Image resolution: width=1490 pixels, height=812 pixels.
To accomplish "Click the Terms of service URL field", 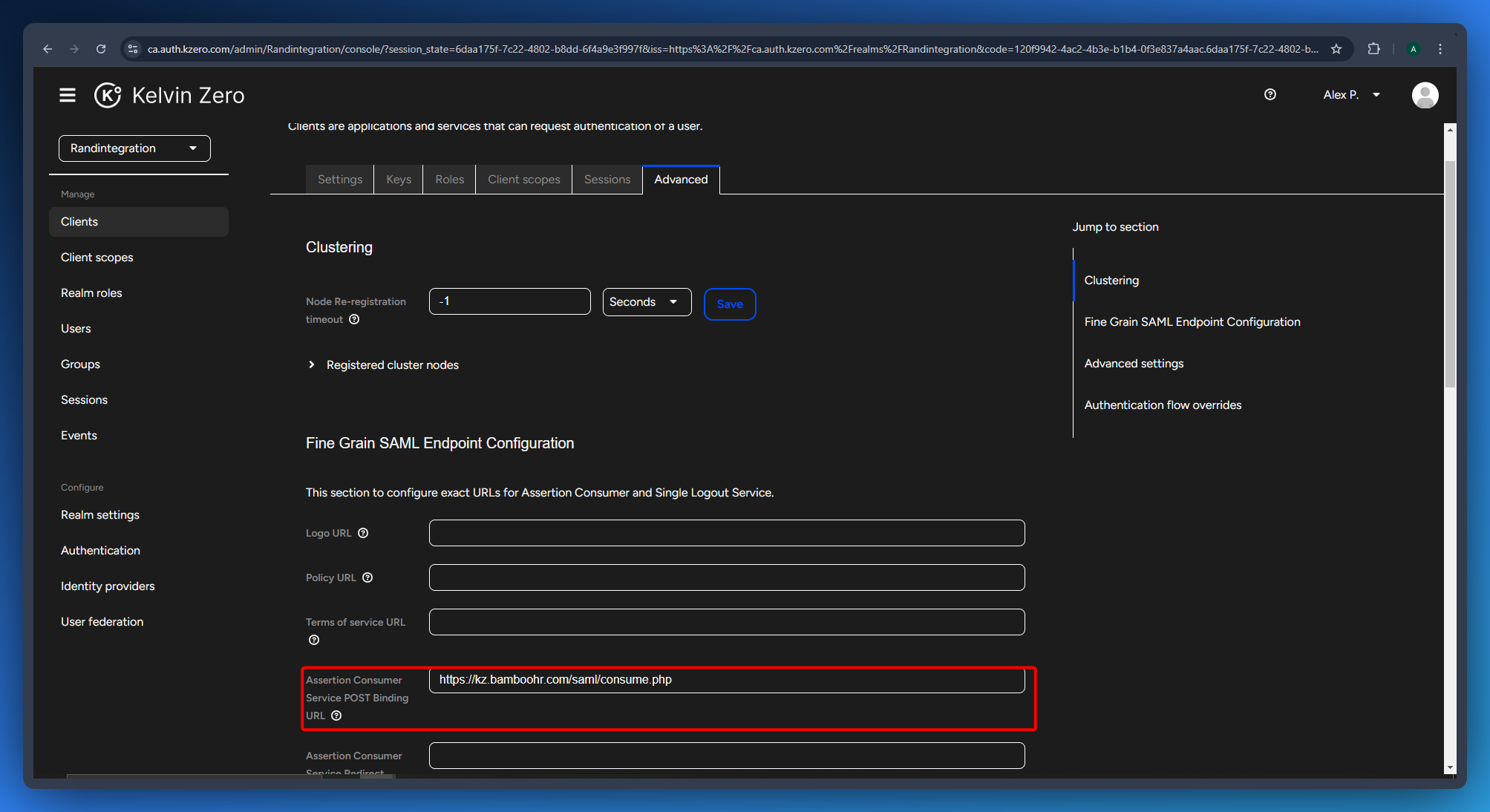I will point(727,622).
